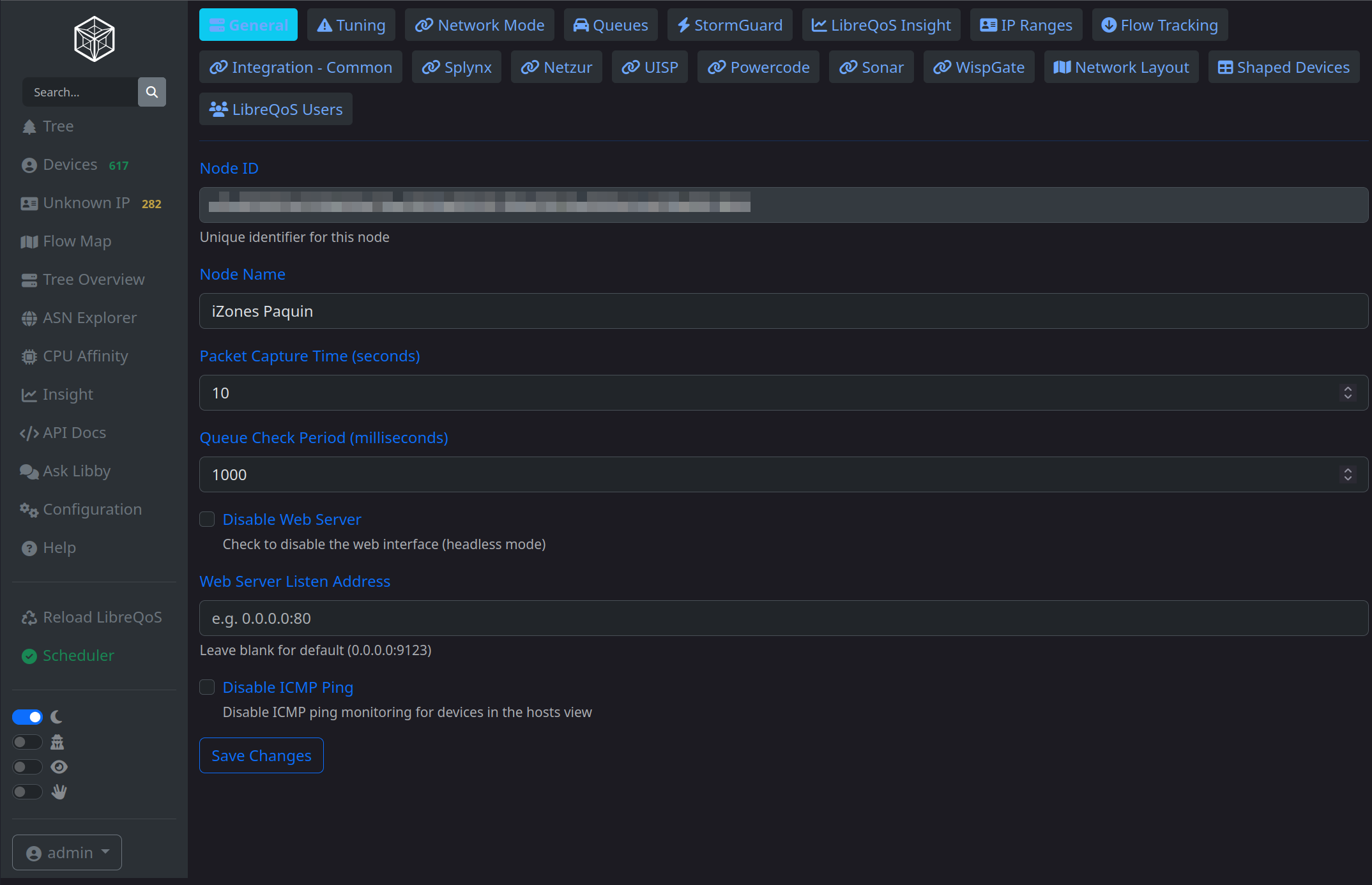The height and width of the screenshot is (885, 1372).
Task: Open the Sonar integration tab
Action: pos(871,67)
